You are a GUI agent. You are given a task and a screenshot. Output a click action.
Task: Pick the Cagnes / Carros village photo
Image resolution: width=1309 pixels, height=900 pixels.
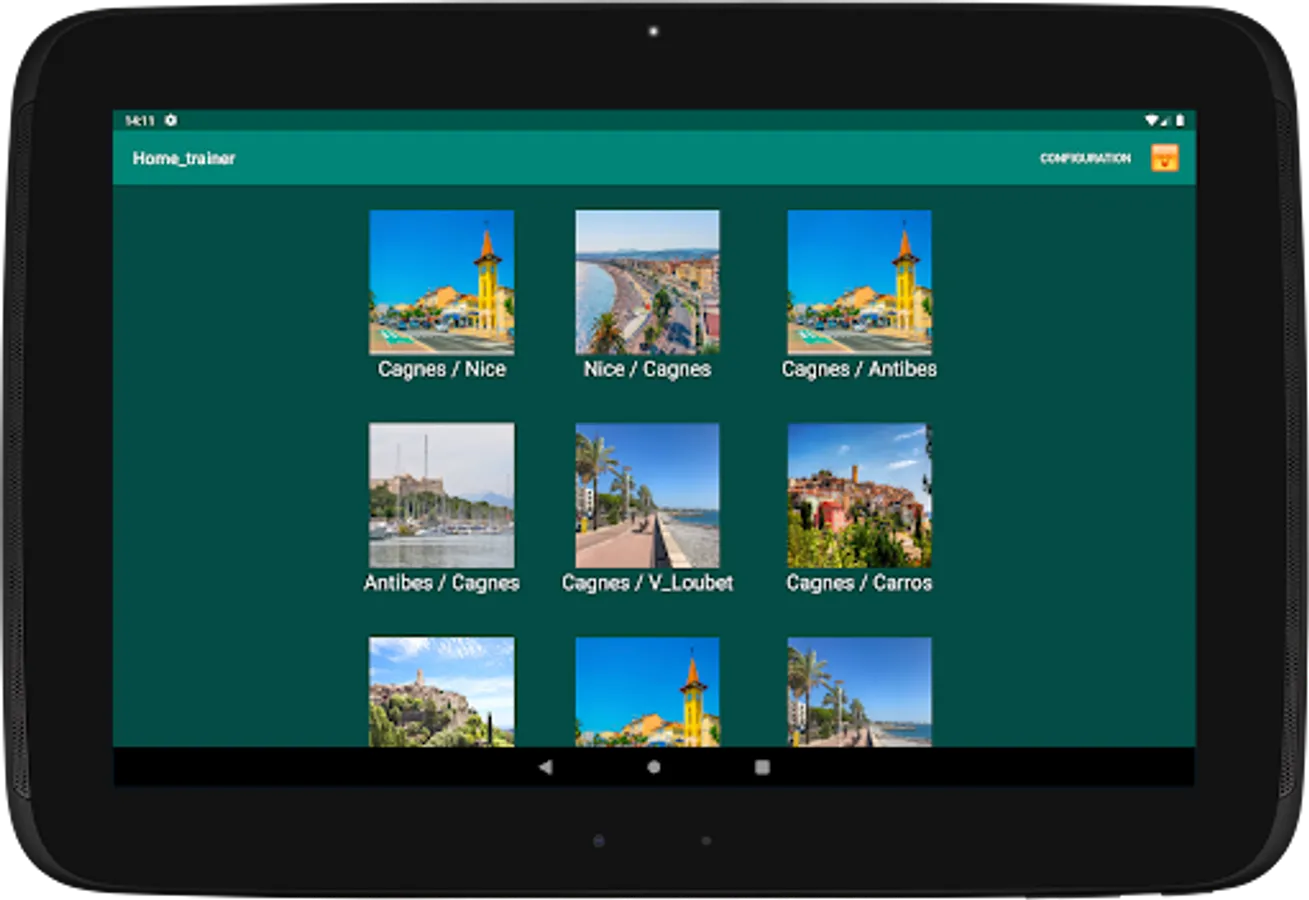(859, 495)
